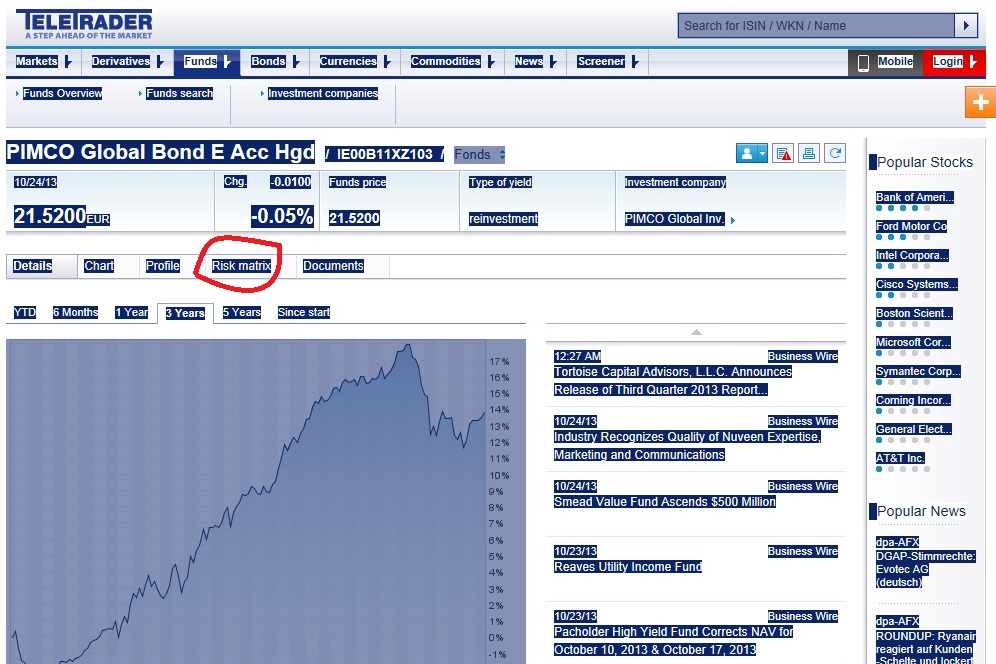
Task: Click the user profile icon
Action: [746, 153]
